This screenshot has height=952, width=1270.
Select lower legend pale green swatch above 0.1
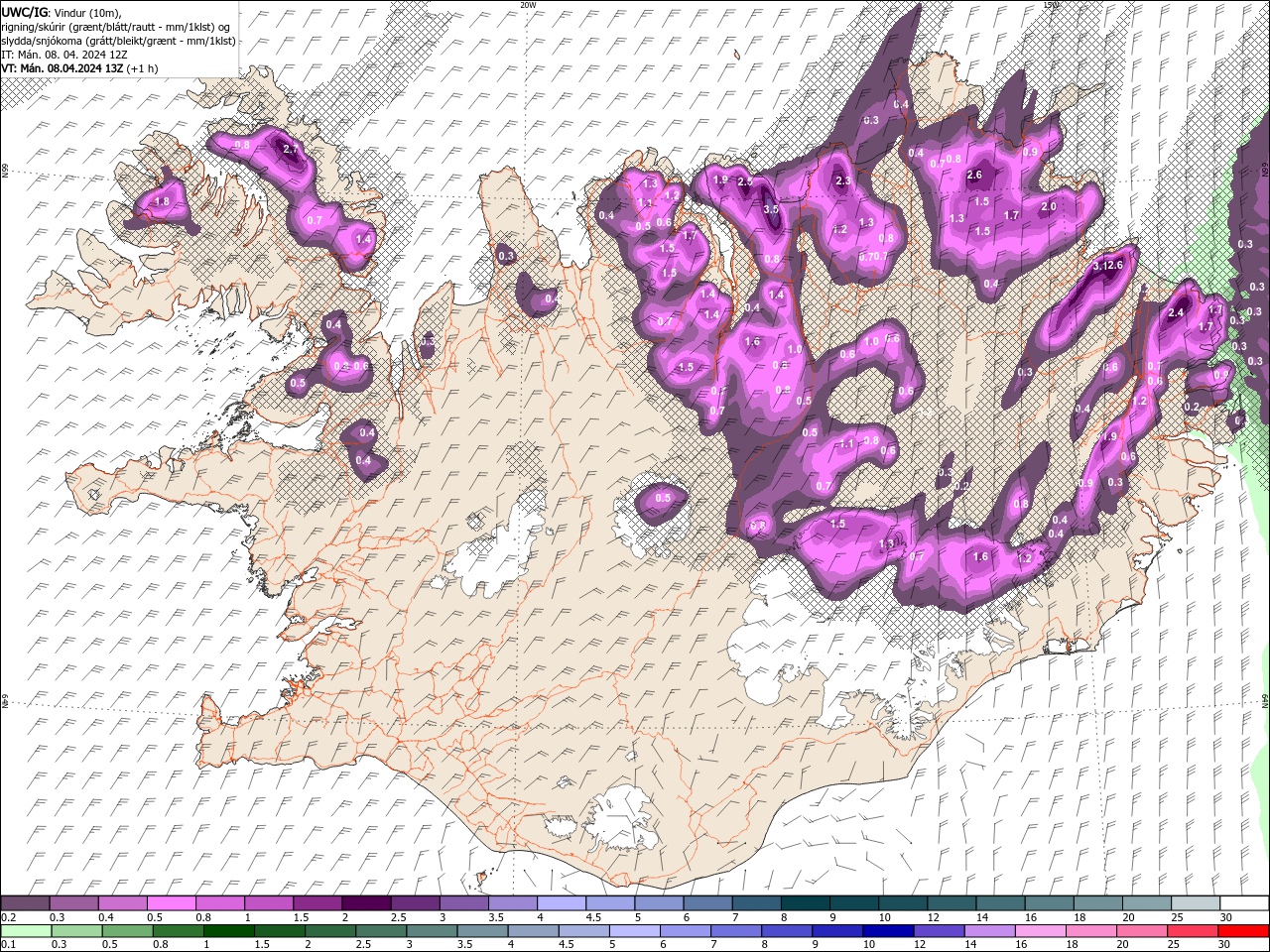[x=25, y=931]
